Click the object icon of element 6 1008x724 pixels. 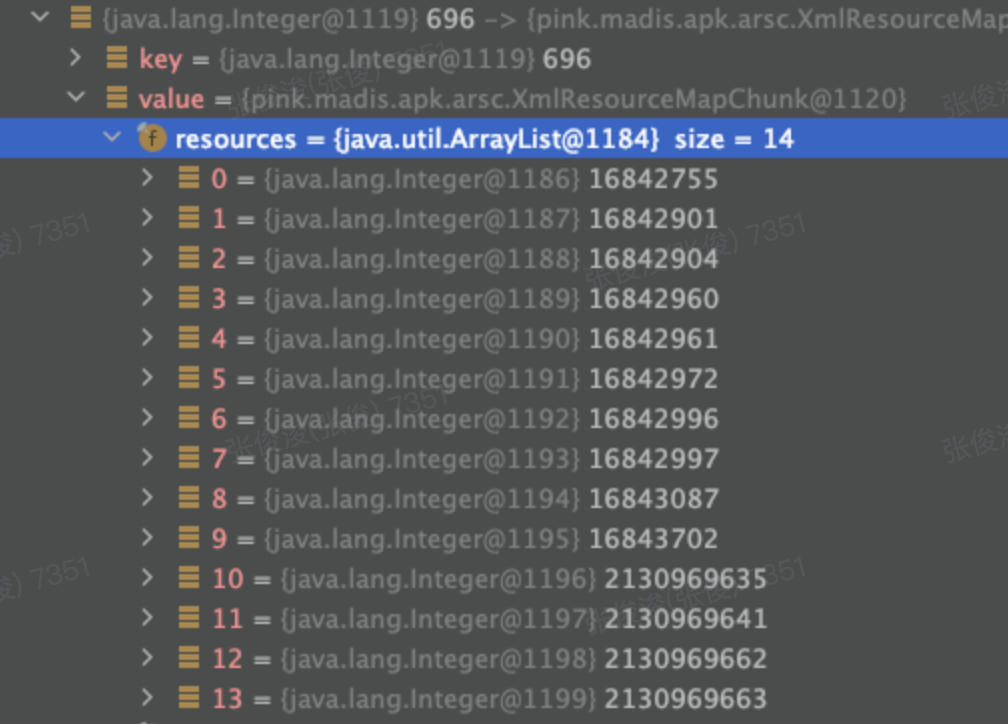tap(188, 418)
